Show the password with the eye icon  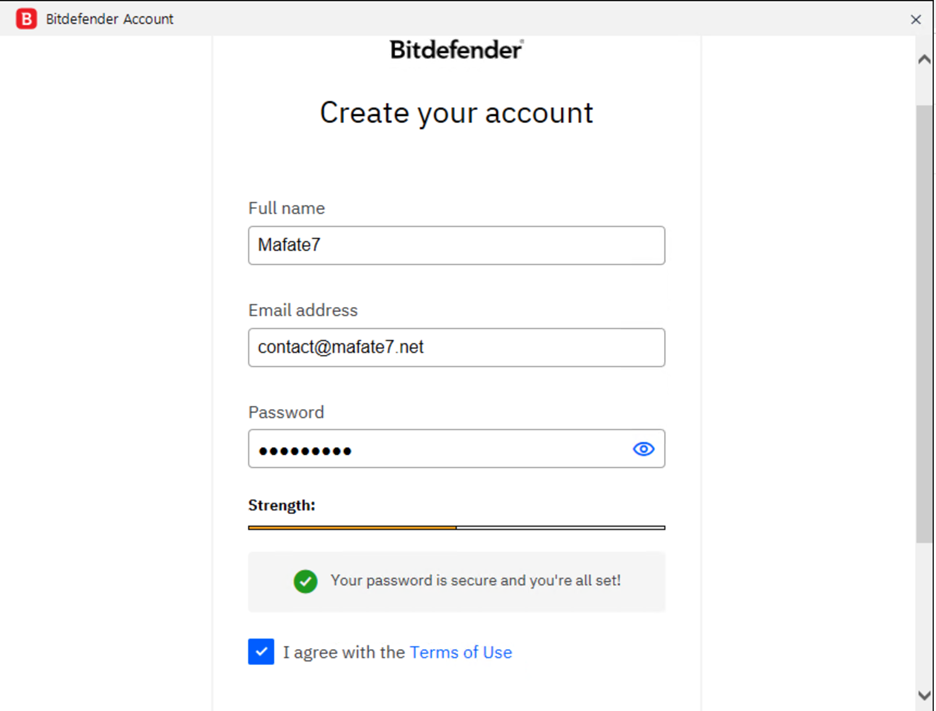pyautogui.click(x=644, y=449)
